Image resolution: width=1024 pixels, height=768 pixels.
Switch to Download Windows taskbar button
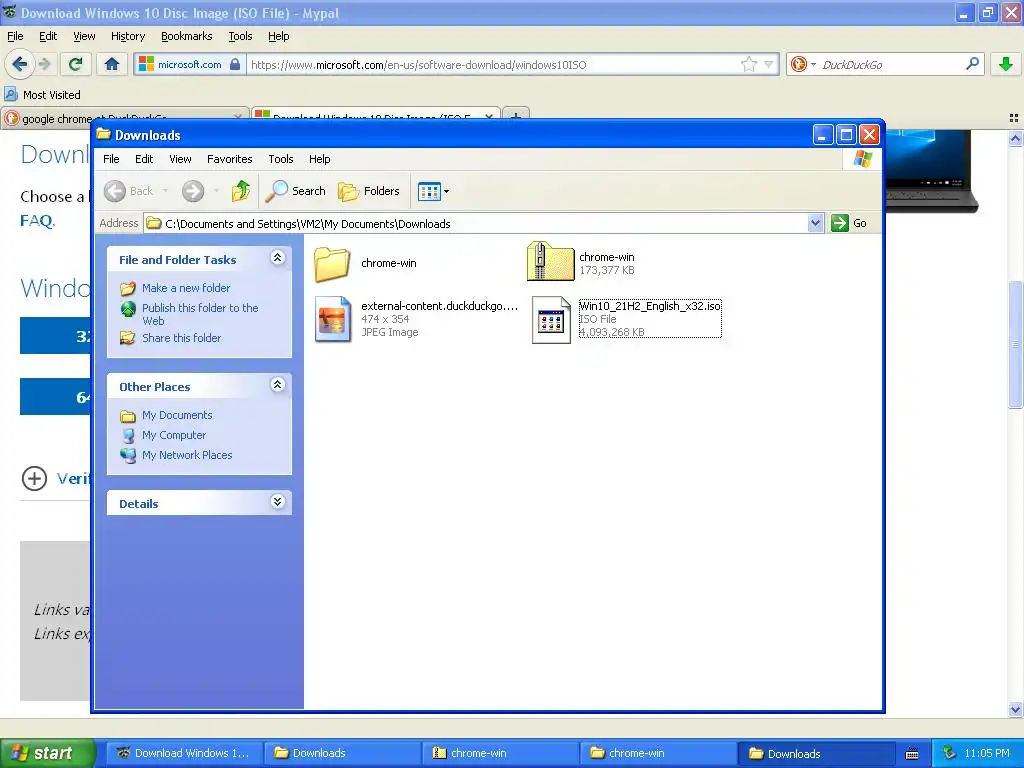(x=184, y=753)
